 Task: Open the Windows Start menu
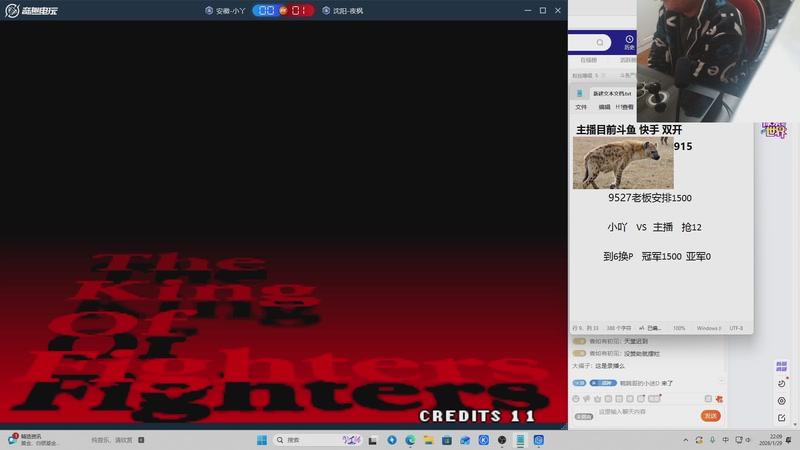[x=262, y=440]
